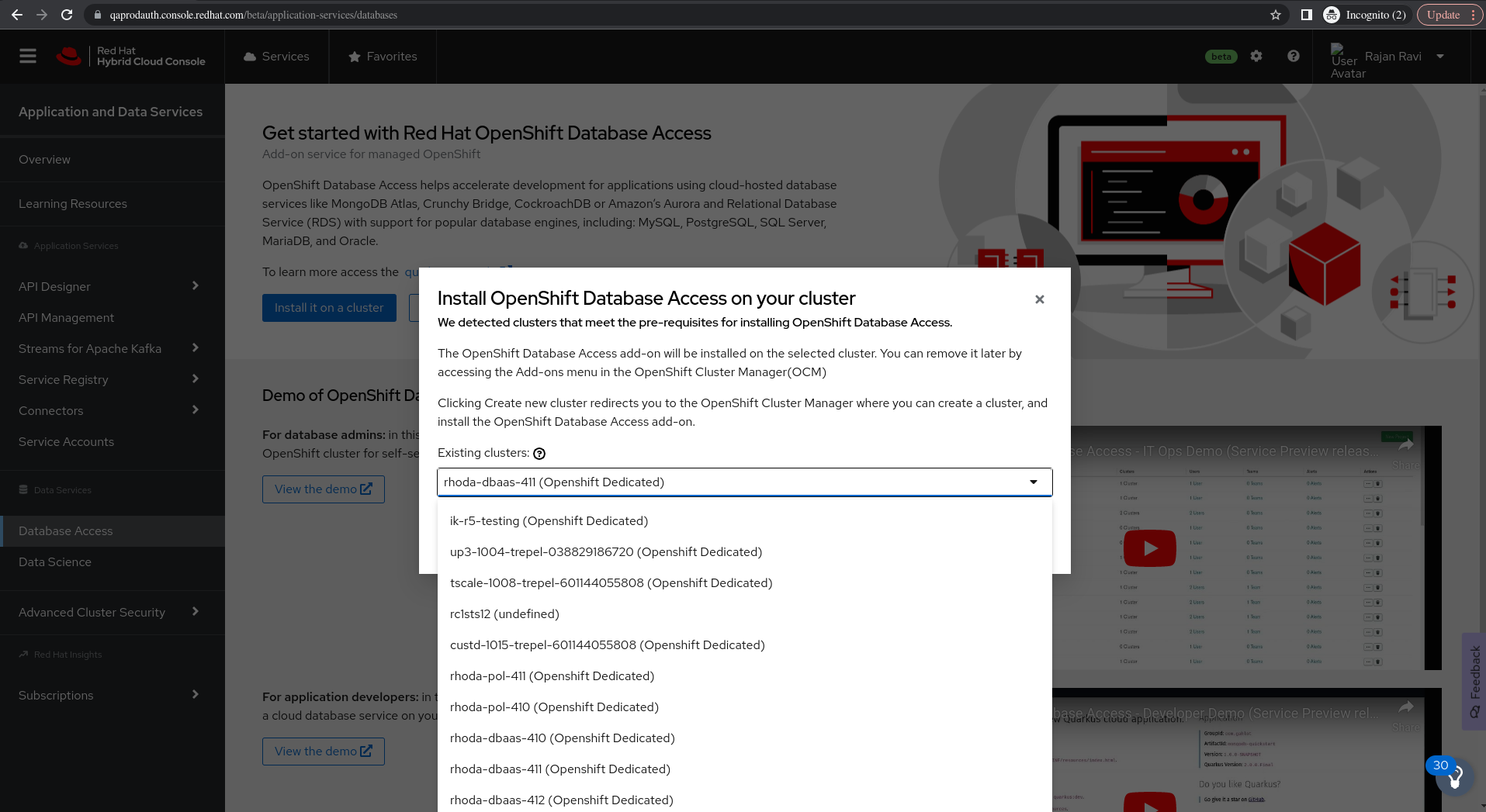
Task: Open the hamburger navigation menu
Action: coord(28,57)
